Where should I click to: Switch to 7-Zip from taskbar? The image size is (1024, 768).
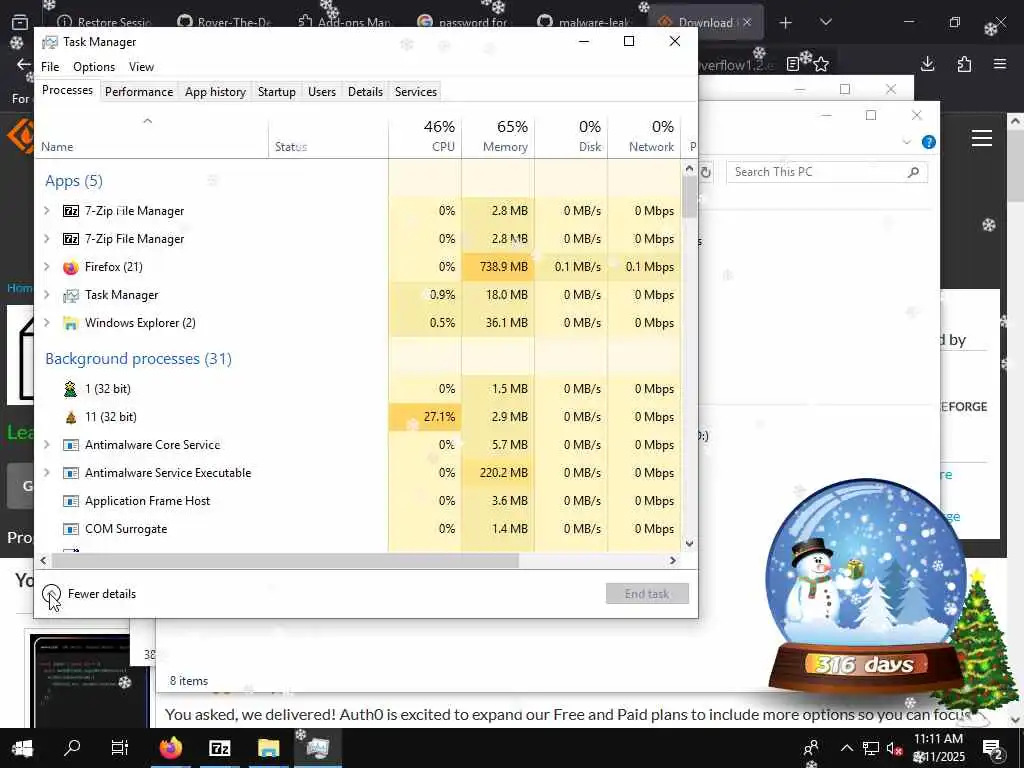219,748
